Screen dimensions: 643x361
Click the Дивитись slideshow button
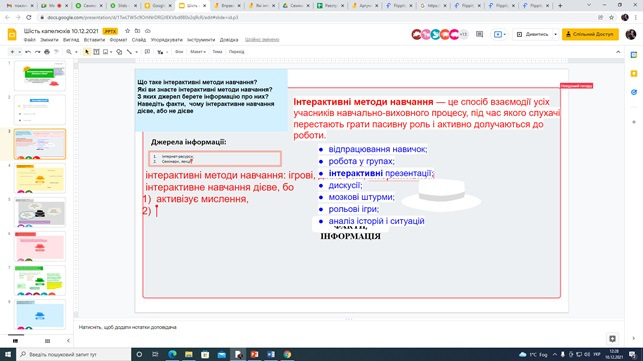pyautogui.click(x=533, y=34)
